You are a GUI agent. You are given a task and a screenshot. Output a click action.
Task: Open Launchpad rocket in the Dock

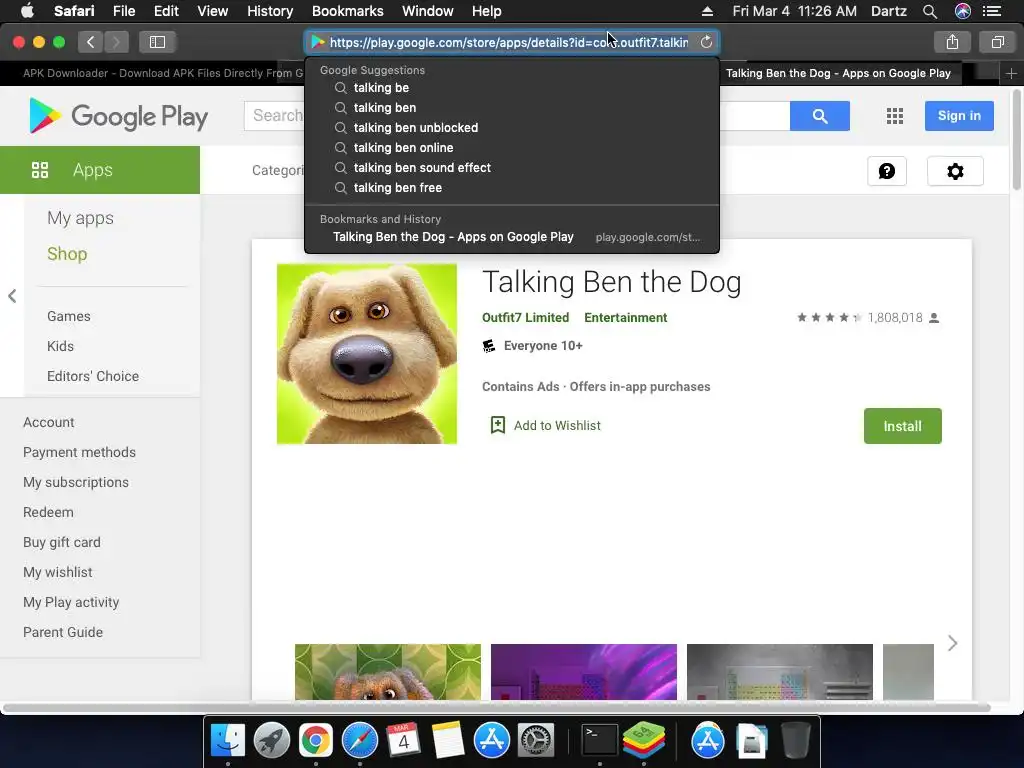pos(271,741)
